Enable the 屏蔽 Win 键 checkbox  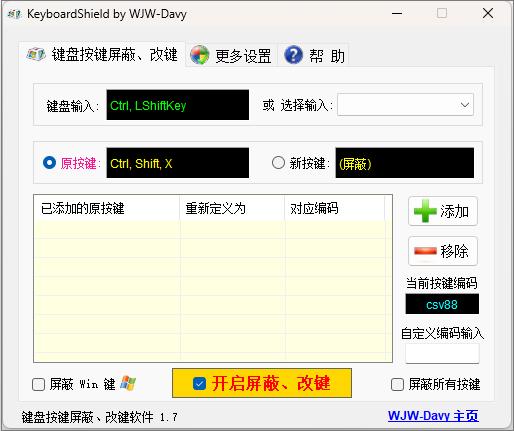tap(39, 384)
